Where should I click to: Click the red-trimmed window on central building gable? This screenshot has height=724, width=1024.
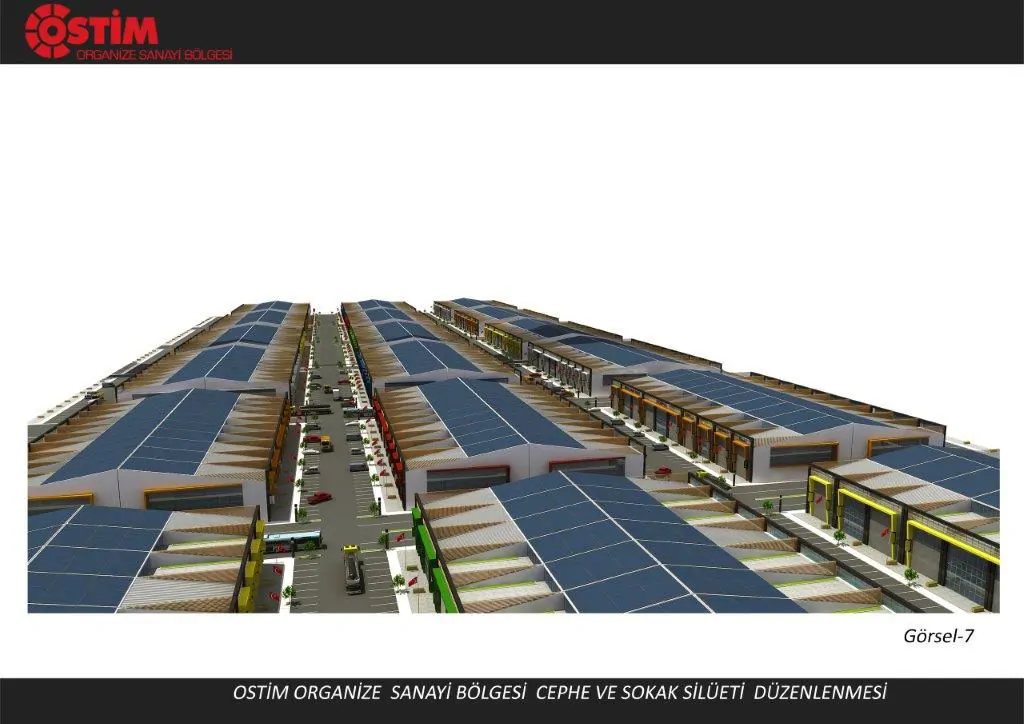click(467, 478)
